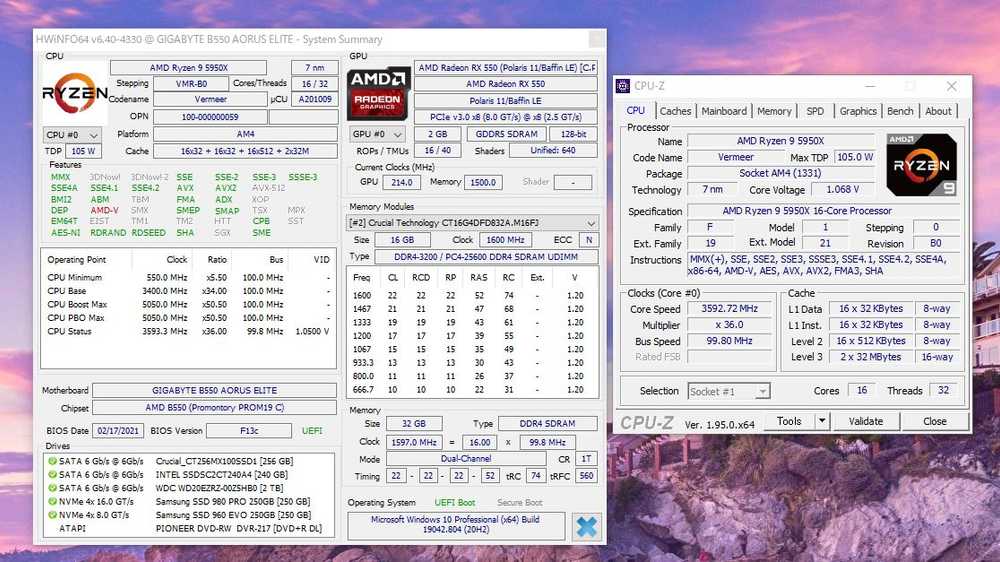Click the Windows 10 Professional OS info box
The height and width of the screenshot is (562, 1000).
click(455, 525)
